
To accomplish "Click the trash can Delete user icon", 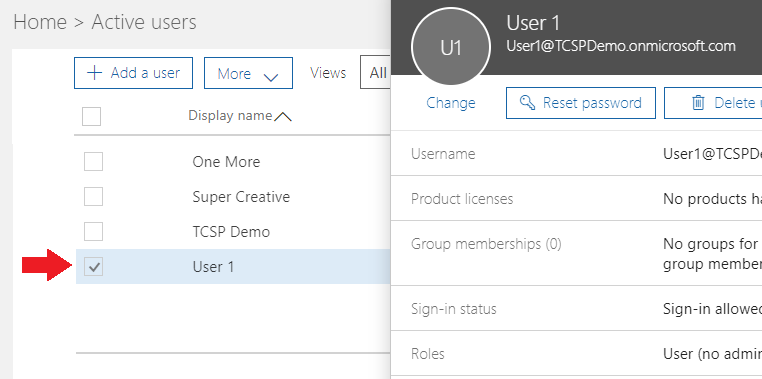I will pyautogui.click(x=698, y=103).
